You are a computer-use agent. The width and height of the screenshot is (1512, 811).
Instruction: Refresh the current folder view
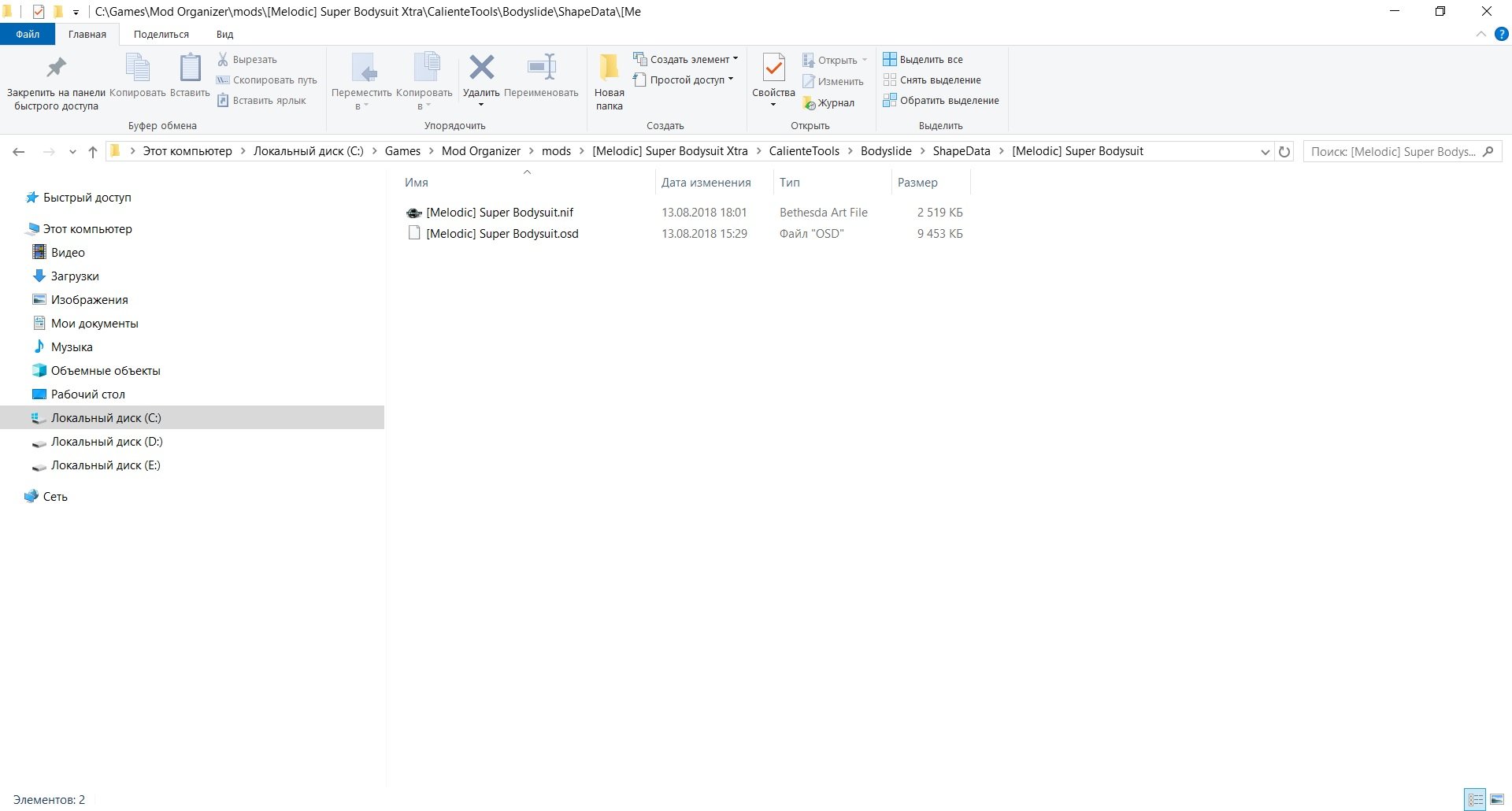pos(1284,152)
